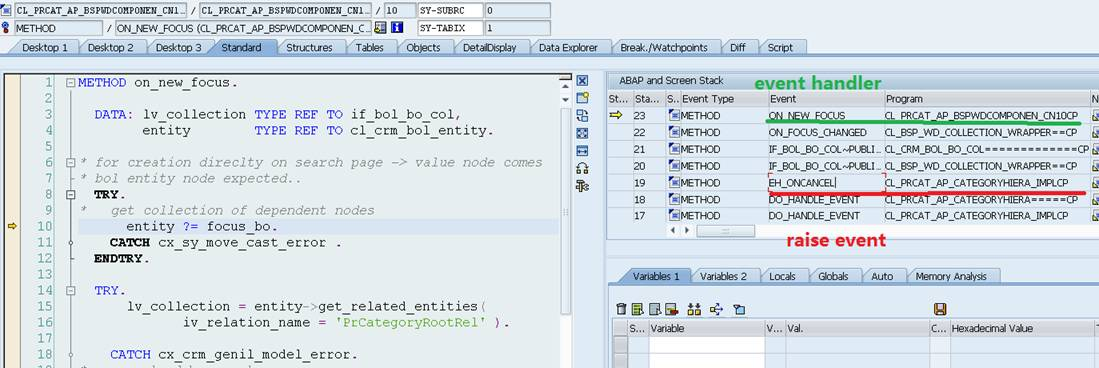This screenshot has height=368, width=1099.
Task: Click ABAP stack horizontal scroll left arrow
Action: (674, 230)
